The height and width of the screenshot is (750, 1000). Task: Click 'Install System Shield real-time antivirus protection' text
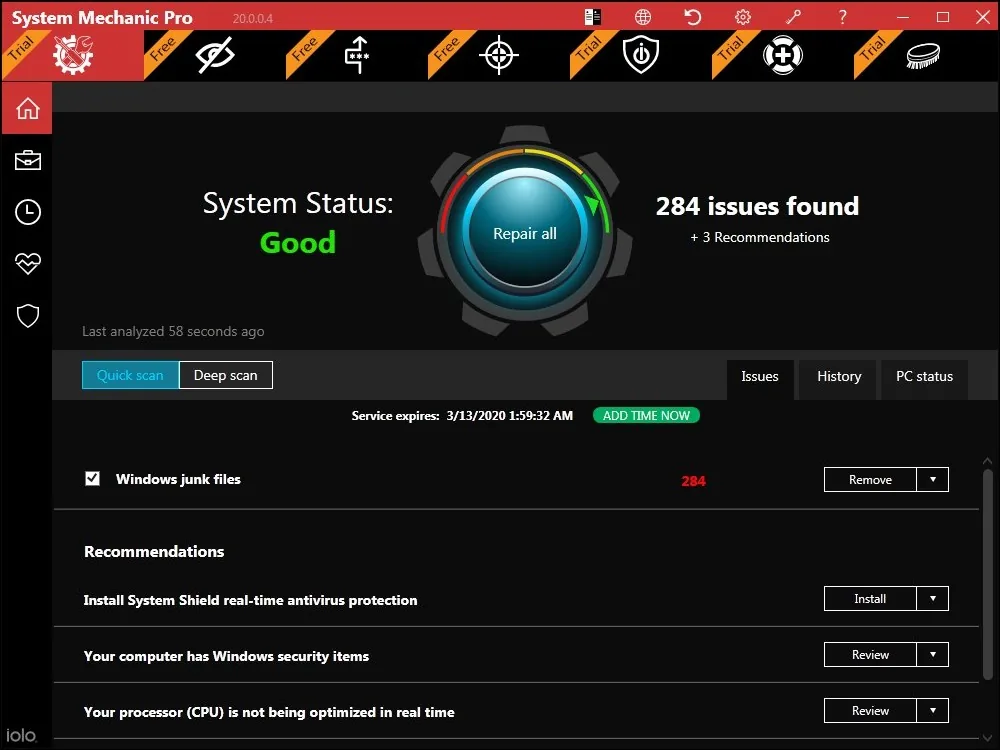click(250, 600)
